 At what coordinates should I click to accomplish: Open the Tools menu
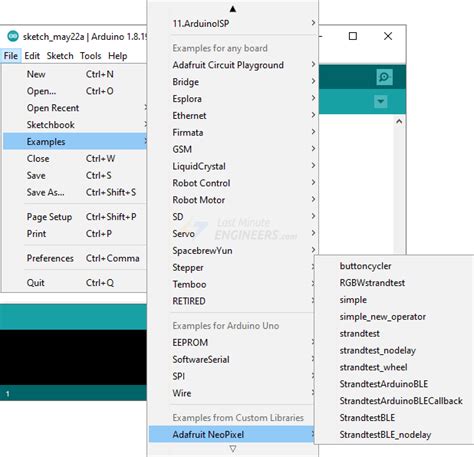(90, 56)
